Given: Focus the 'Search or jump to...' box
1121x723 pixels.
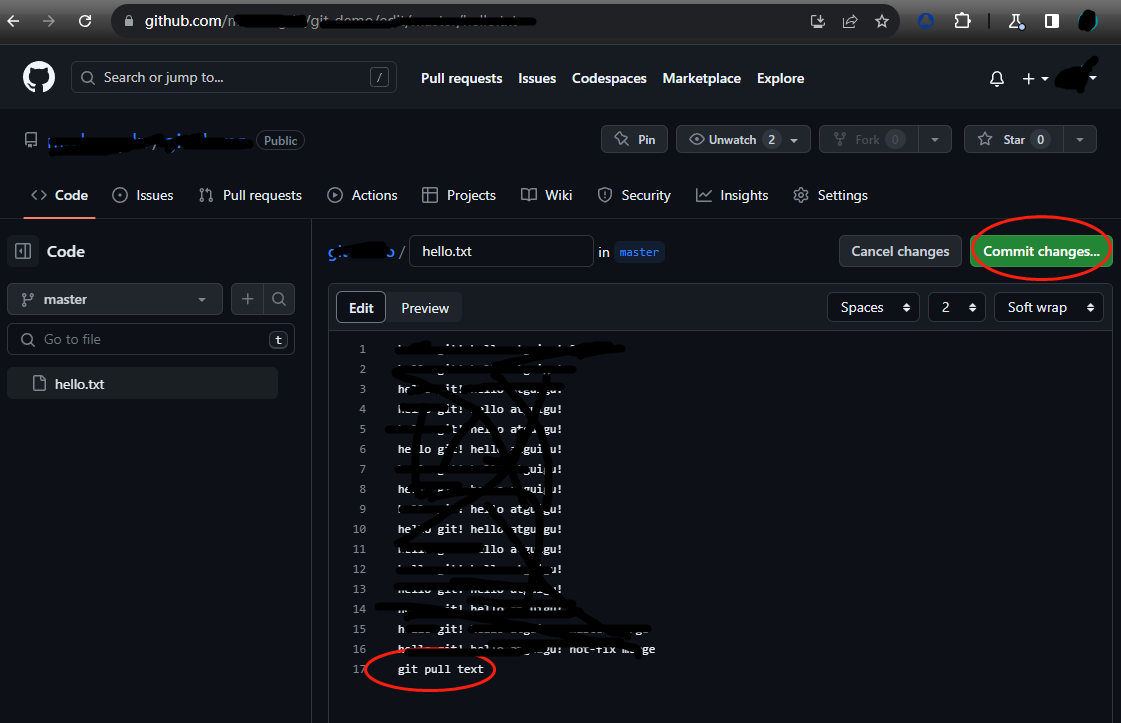Looking at the screenshot, I should click(x=234, y=77).
